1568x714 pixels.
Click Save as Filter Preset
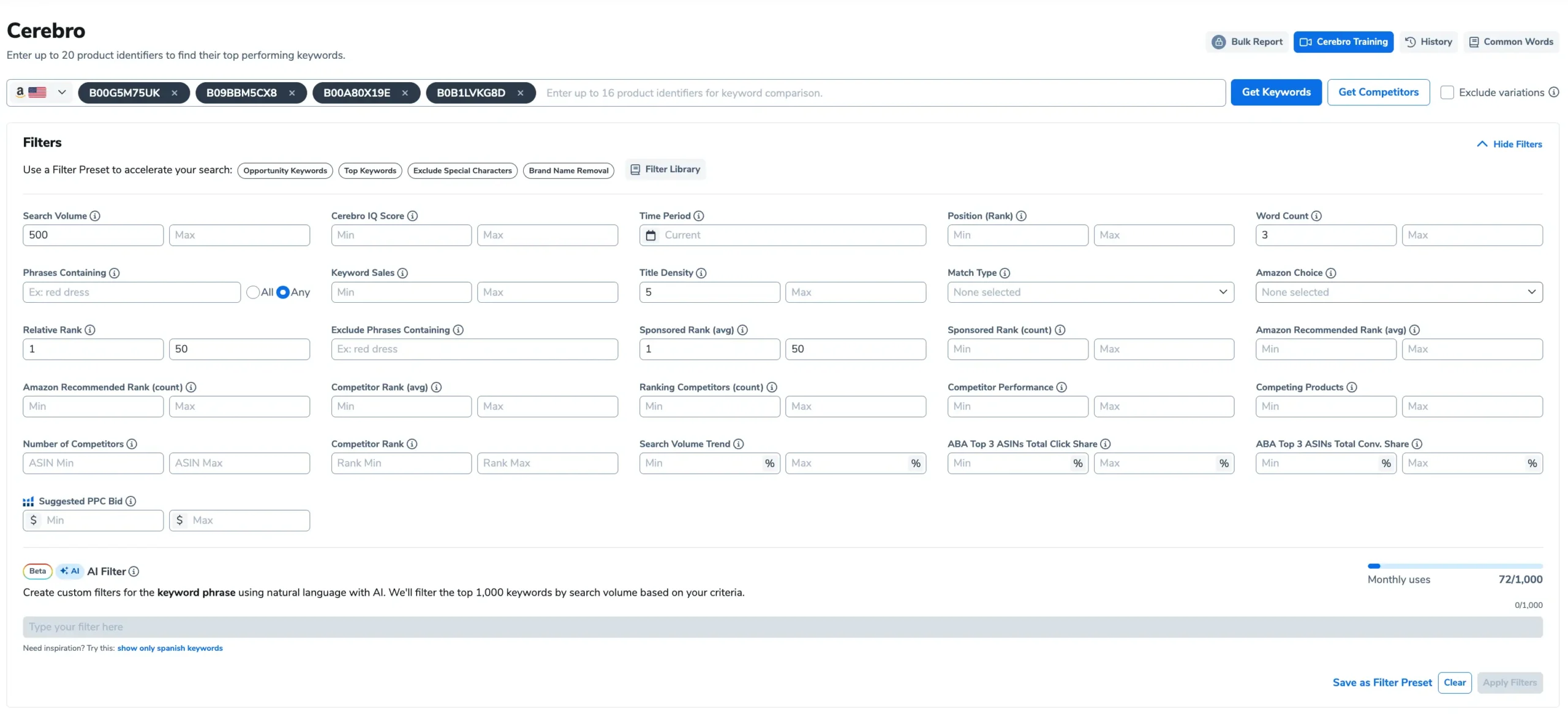[1382, 683]
